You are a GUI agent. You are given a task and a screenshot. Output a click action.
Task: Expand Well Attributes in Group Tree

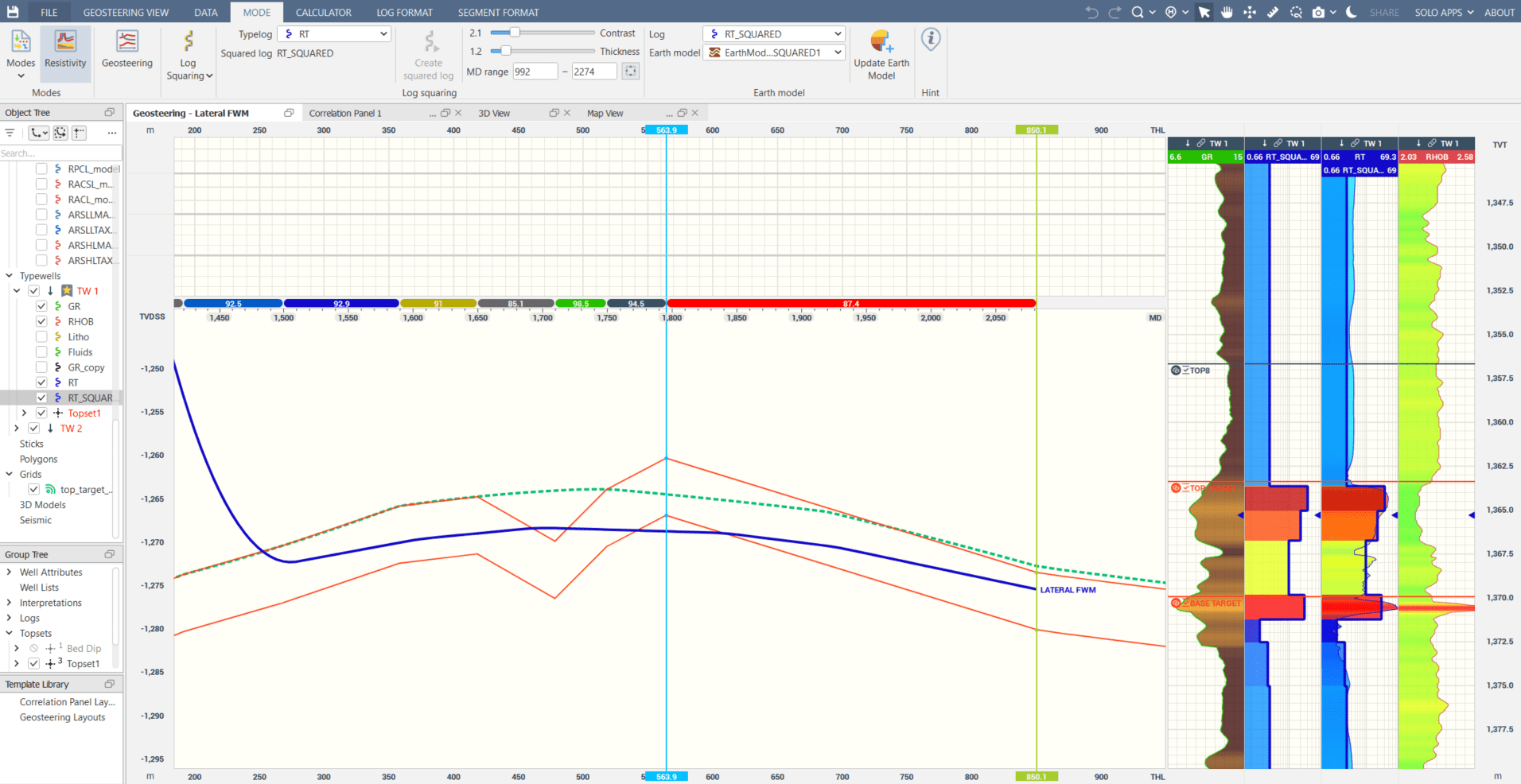pyautogui.click(x=9, y=572)
